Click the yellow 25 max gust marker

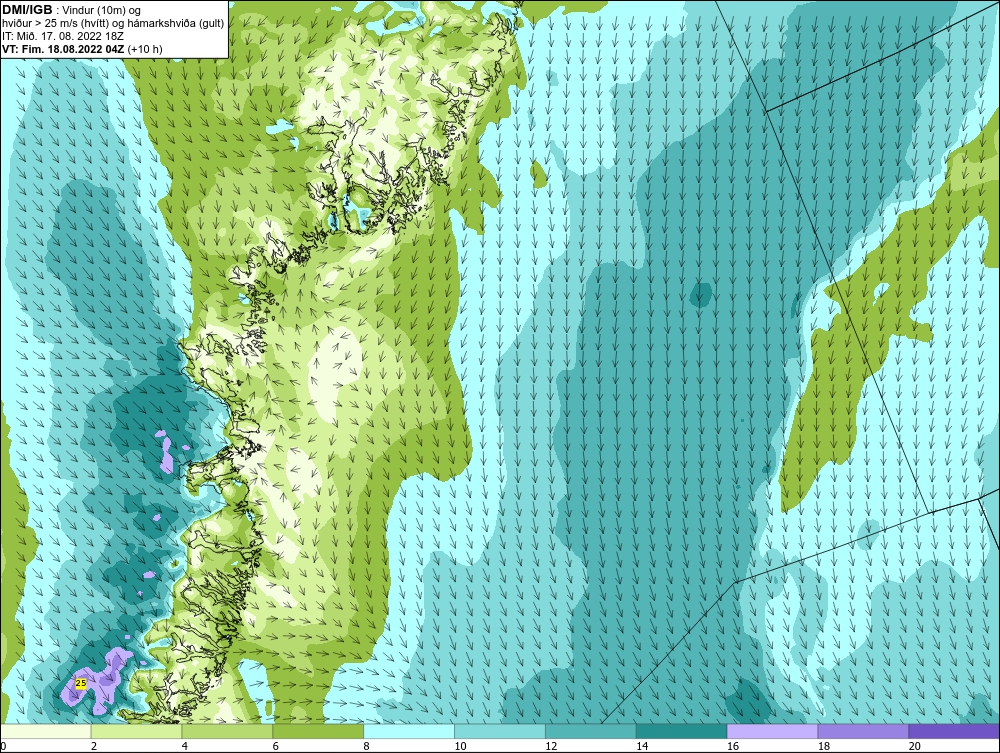pyautogui.click(x=80, y=683)
